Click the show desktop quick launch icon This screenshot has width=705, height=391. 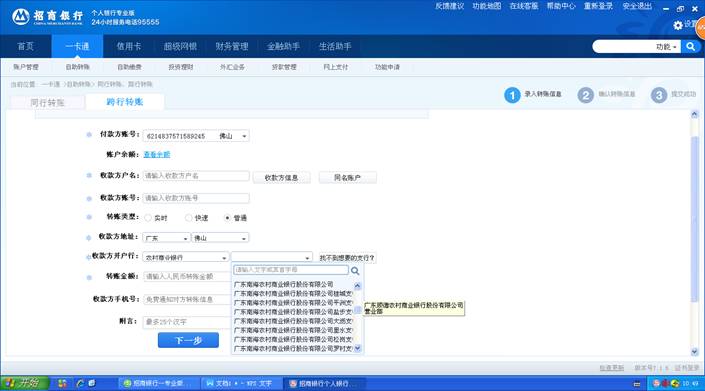click(x=92, y=383)
